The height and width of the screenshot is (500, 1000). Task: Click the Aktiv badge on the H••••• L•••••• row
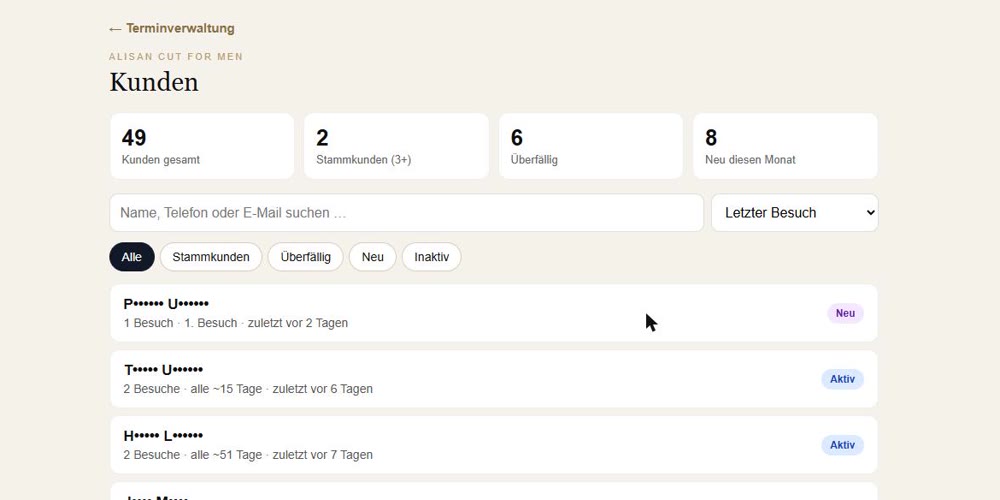(842, 445)
